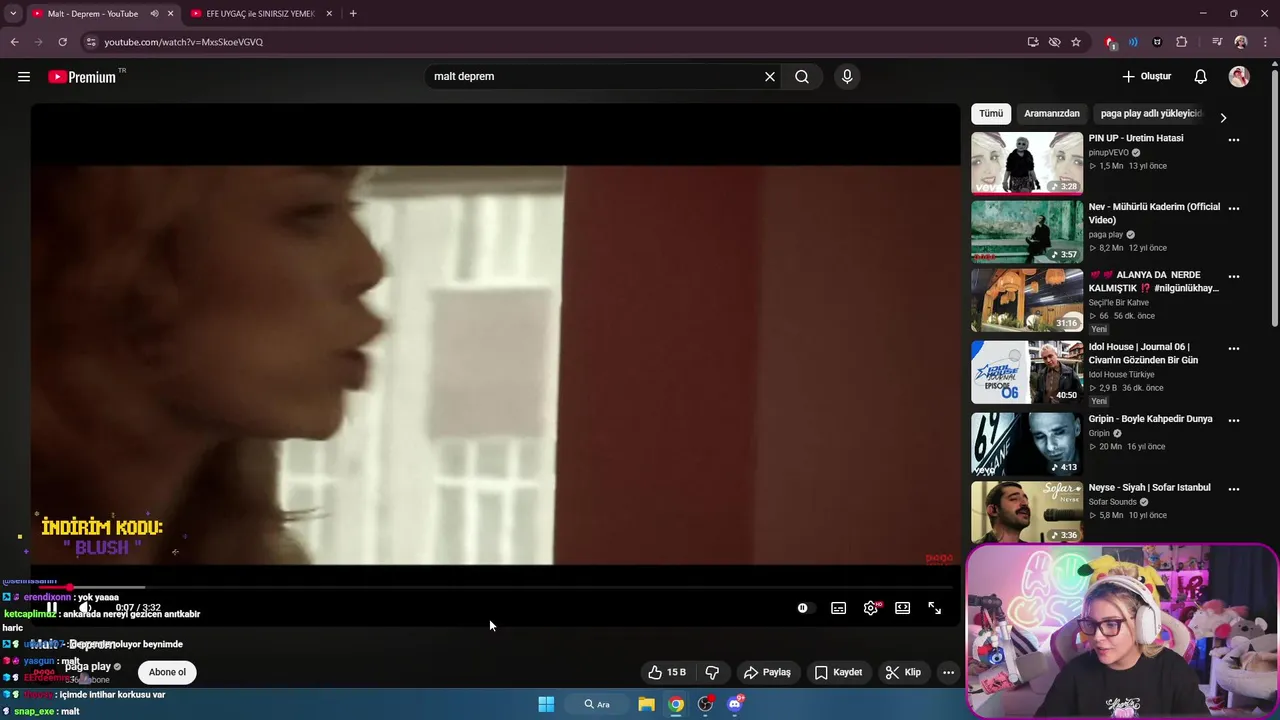Open File Explorer from the taskbar
This screenshot has height=720, width=1280.
[647, 704]
